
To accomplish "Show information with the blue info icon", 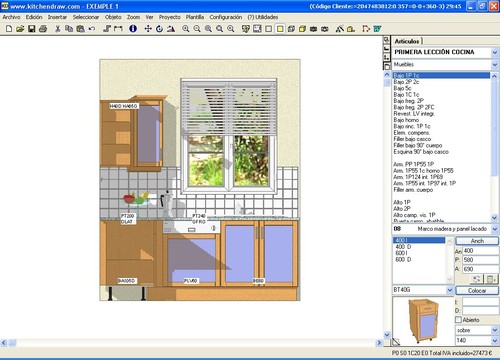I will [133, 29].
